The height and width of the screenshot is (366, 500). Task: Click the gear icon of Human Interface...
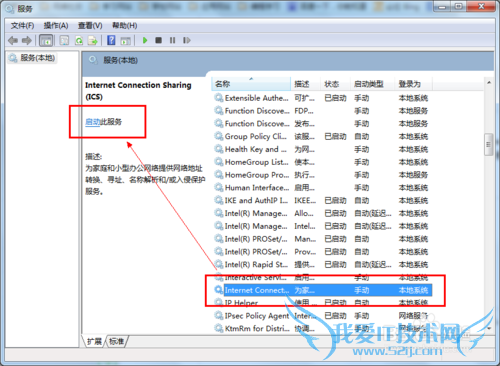tap(219, 187)
